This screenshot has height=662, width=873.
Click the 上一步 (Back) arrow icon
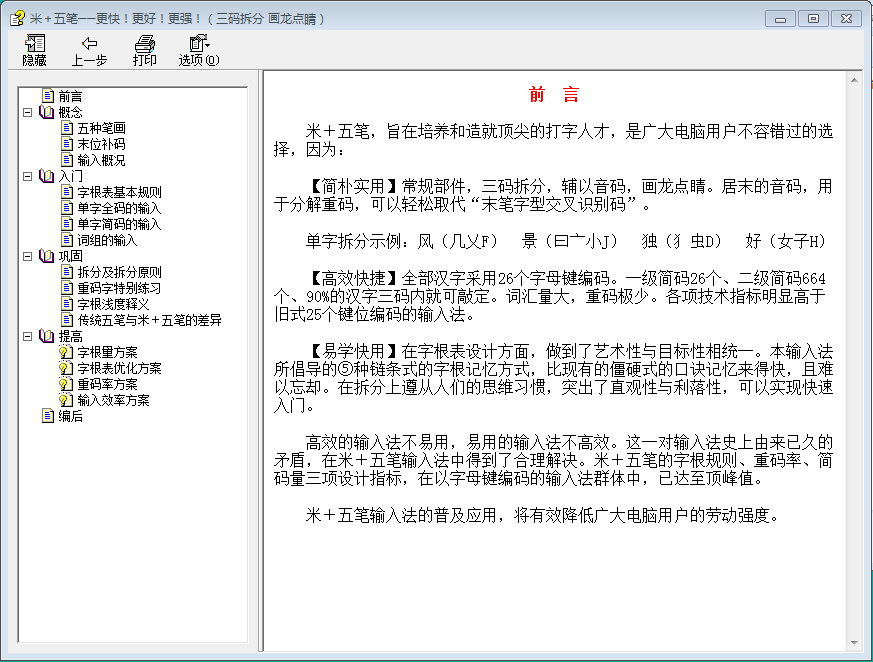pos(89,44)
